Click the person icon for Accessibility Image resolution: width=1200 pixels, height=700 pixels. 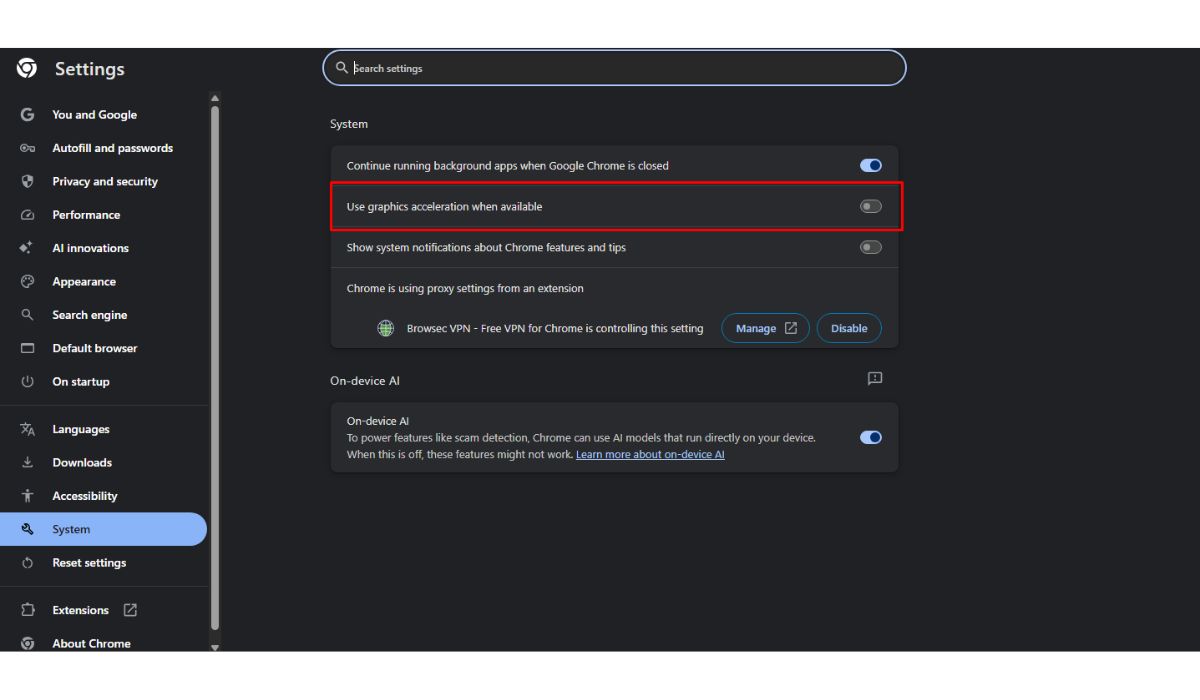[27, 496]
